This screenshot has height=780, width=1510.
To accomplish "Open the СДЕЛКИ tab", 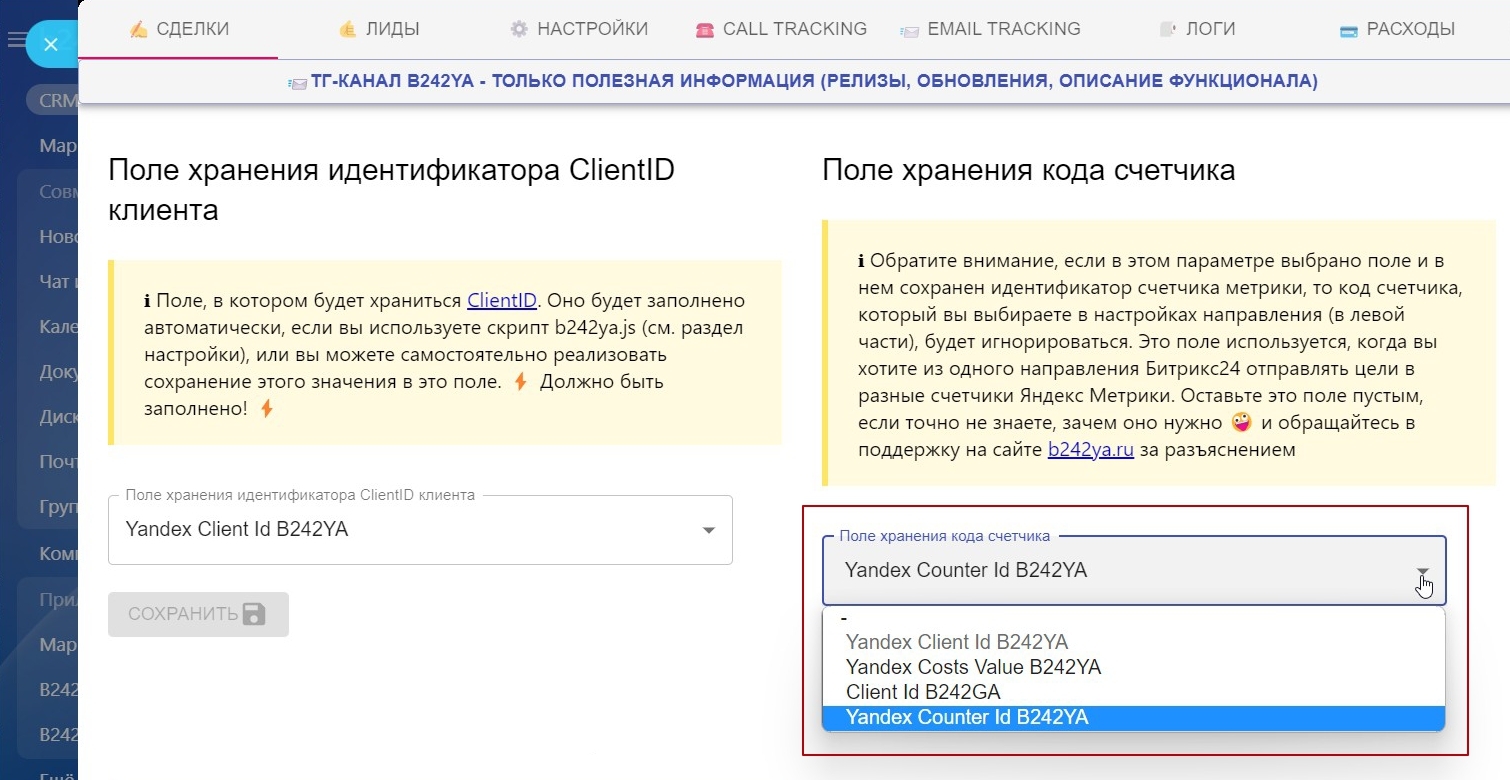I will [x=179, y=29].
